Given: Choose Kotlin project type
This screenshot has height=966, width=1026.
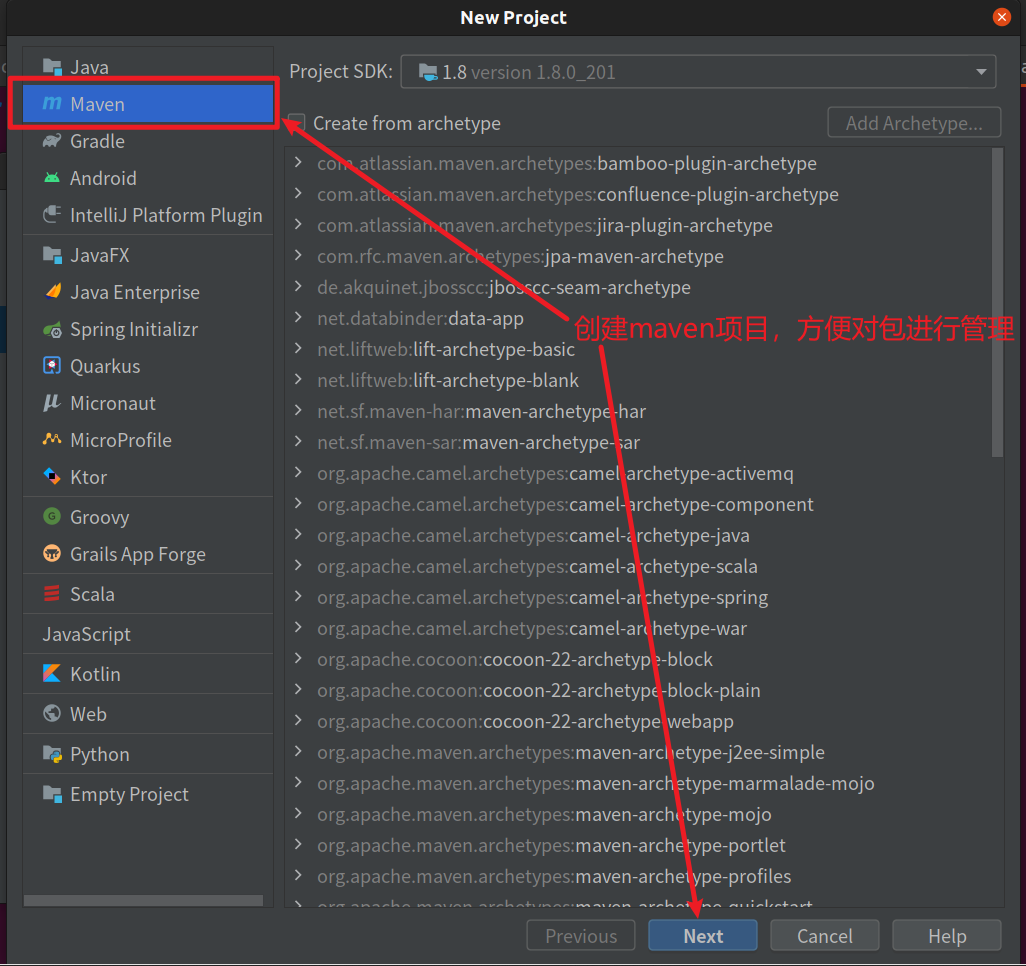Looking at the screenshot, I should pyautogui.click(x=148, y=673).
